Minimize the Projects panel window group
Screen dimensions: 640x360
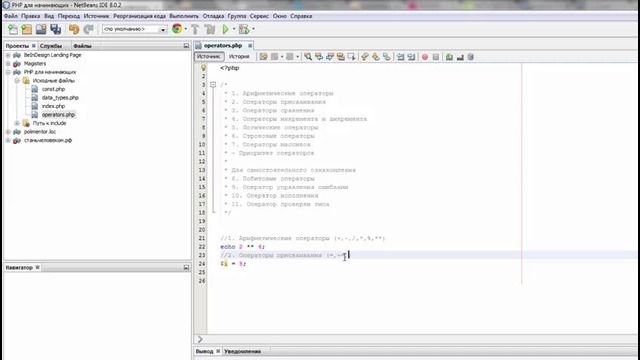[186, 46]
